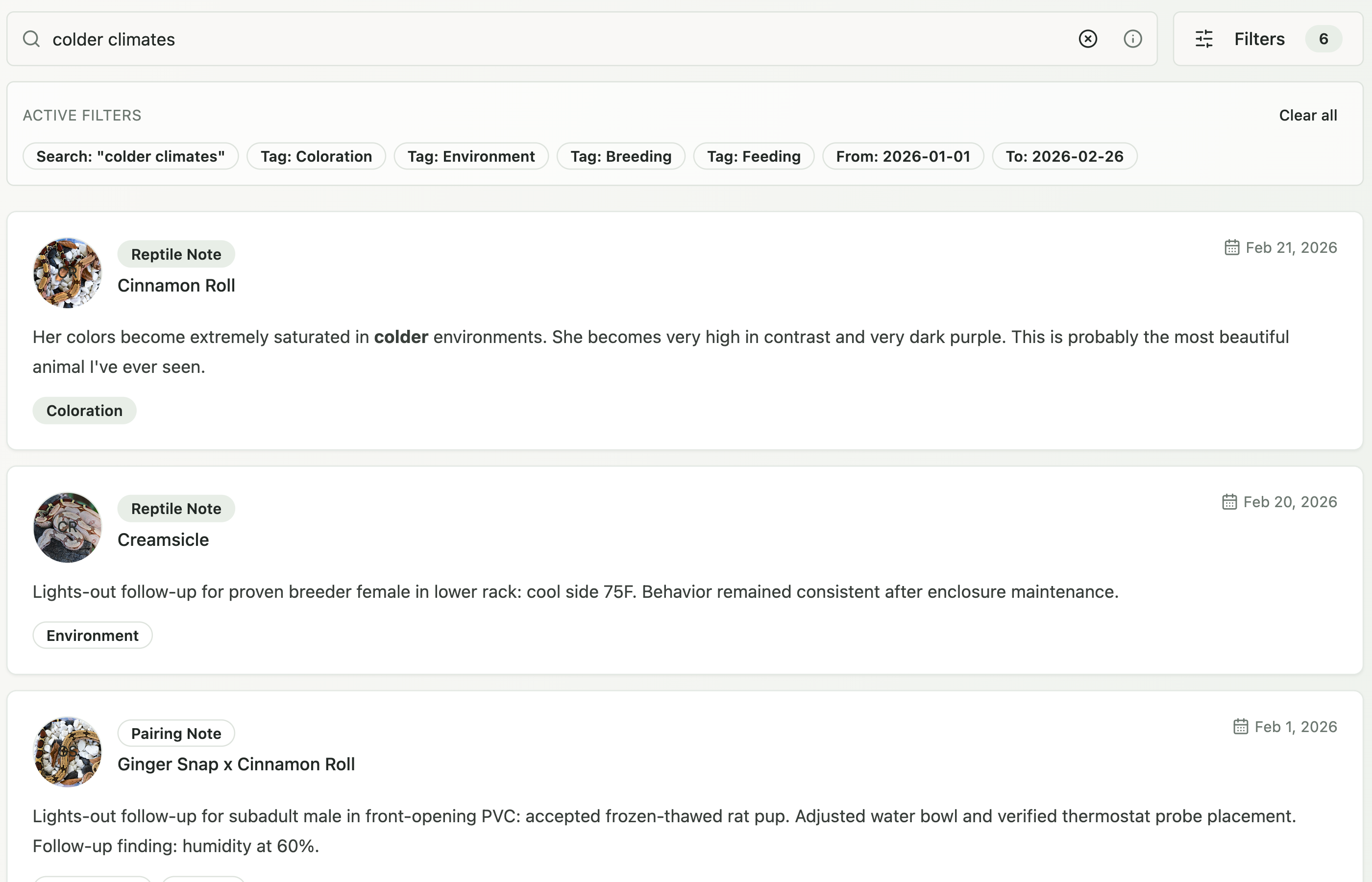Screen dimensions: 1372x882
Task: Open the search info tooltip icon
Action: pos(1132,38)
